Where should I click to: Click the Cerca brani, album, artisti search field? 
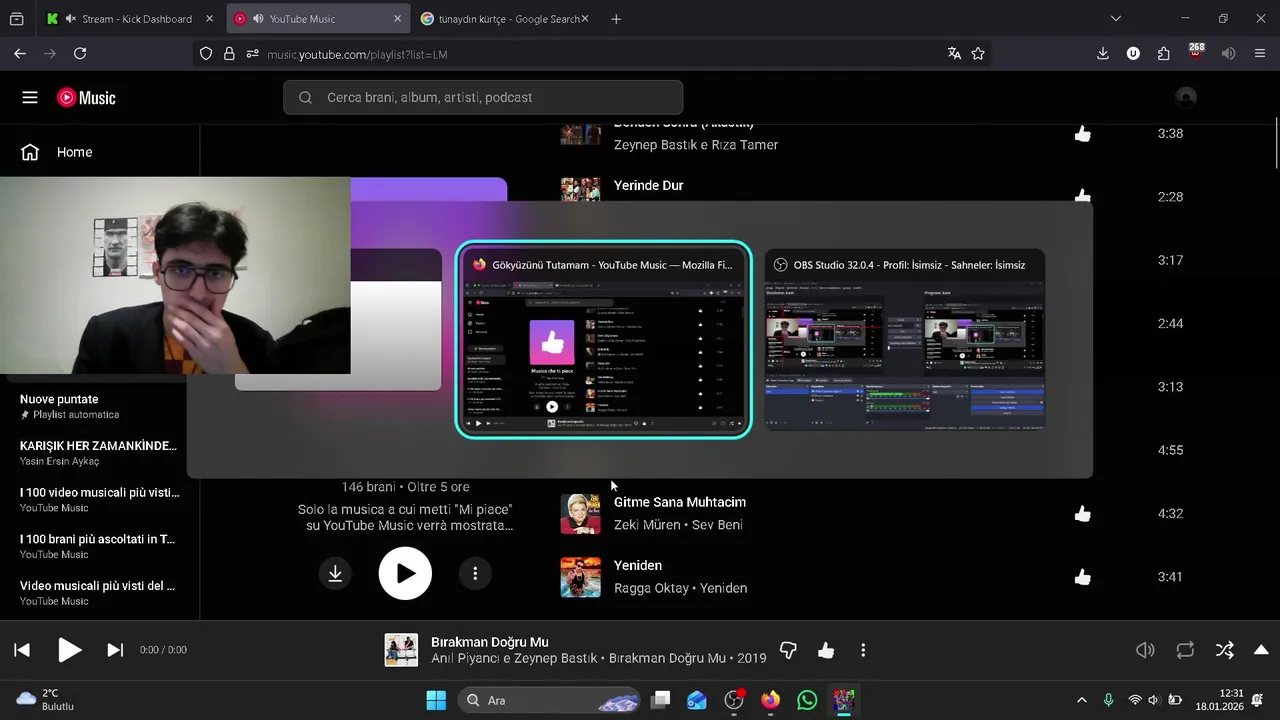pyautogui.click(x=483, y=97)
